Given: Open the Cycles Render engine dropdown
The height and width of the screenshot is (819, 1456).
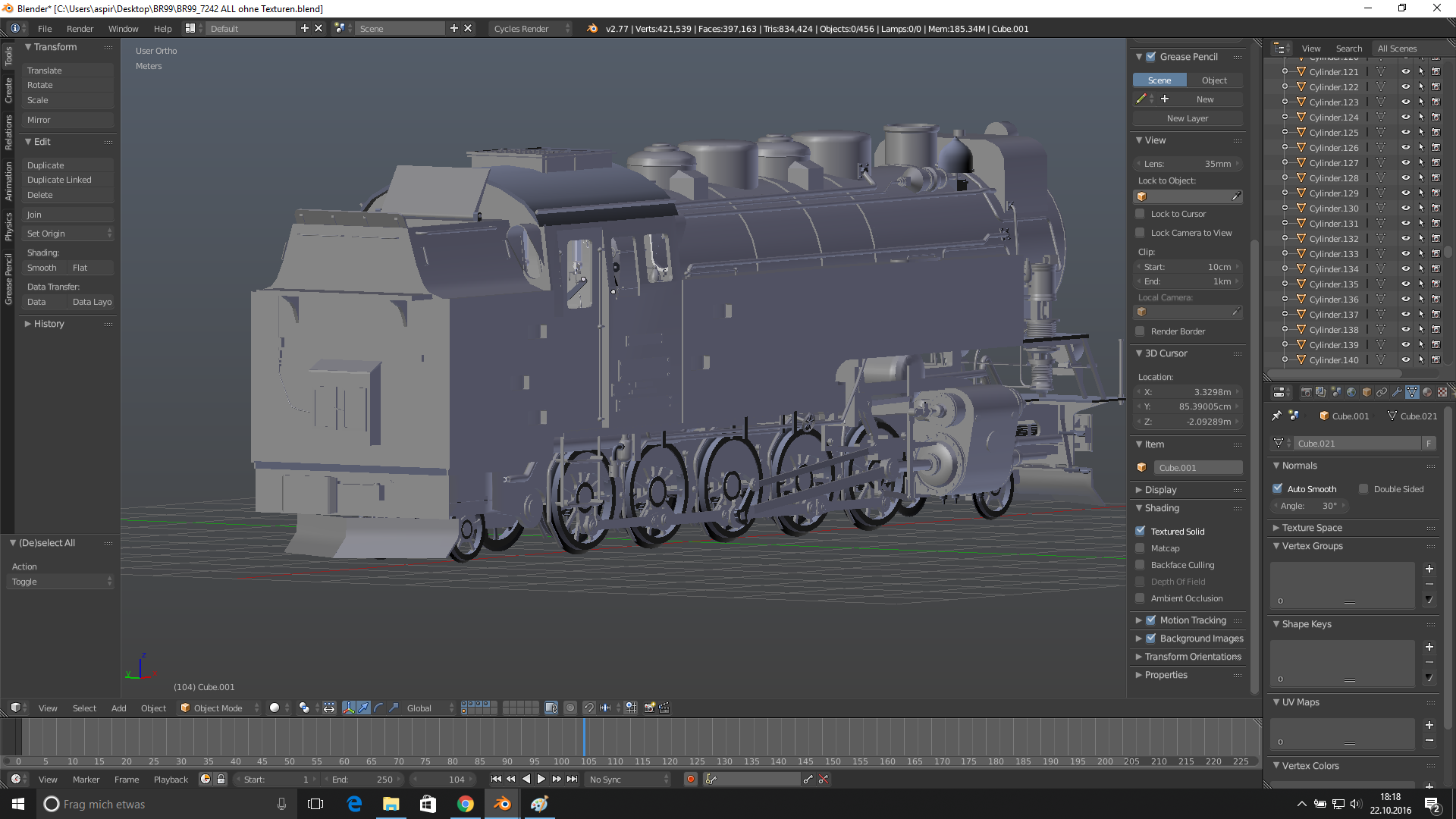Looking at the screenshot, I should pos(531,28).
